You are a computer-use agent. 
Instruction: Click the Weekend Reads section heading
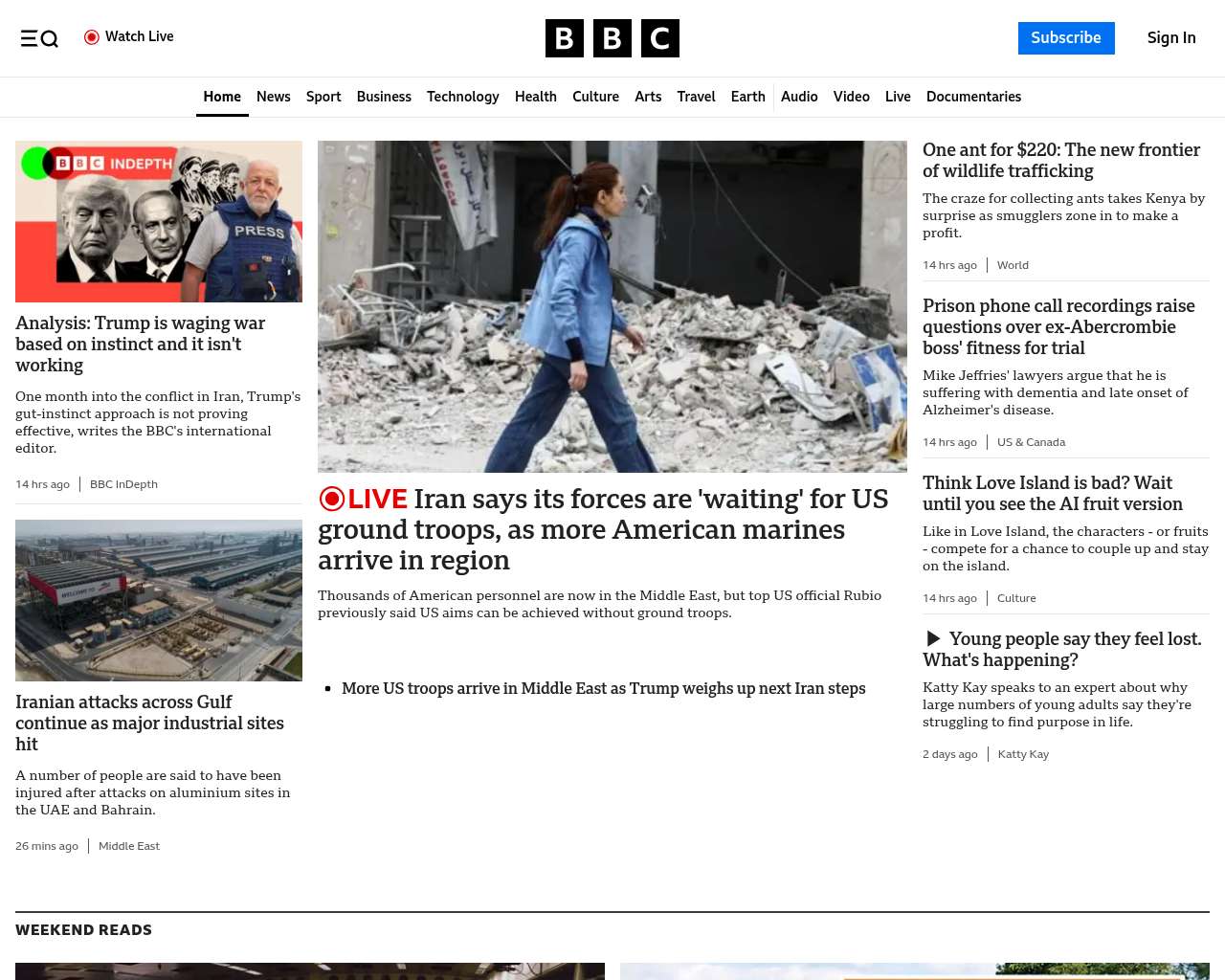(83, 930)
